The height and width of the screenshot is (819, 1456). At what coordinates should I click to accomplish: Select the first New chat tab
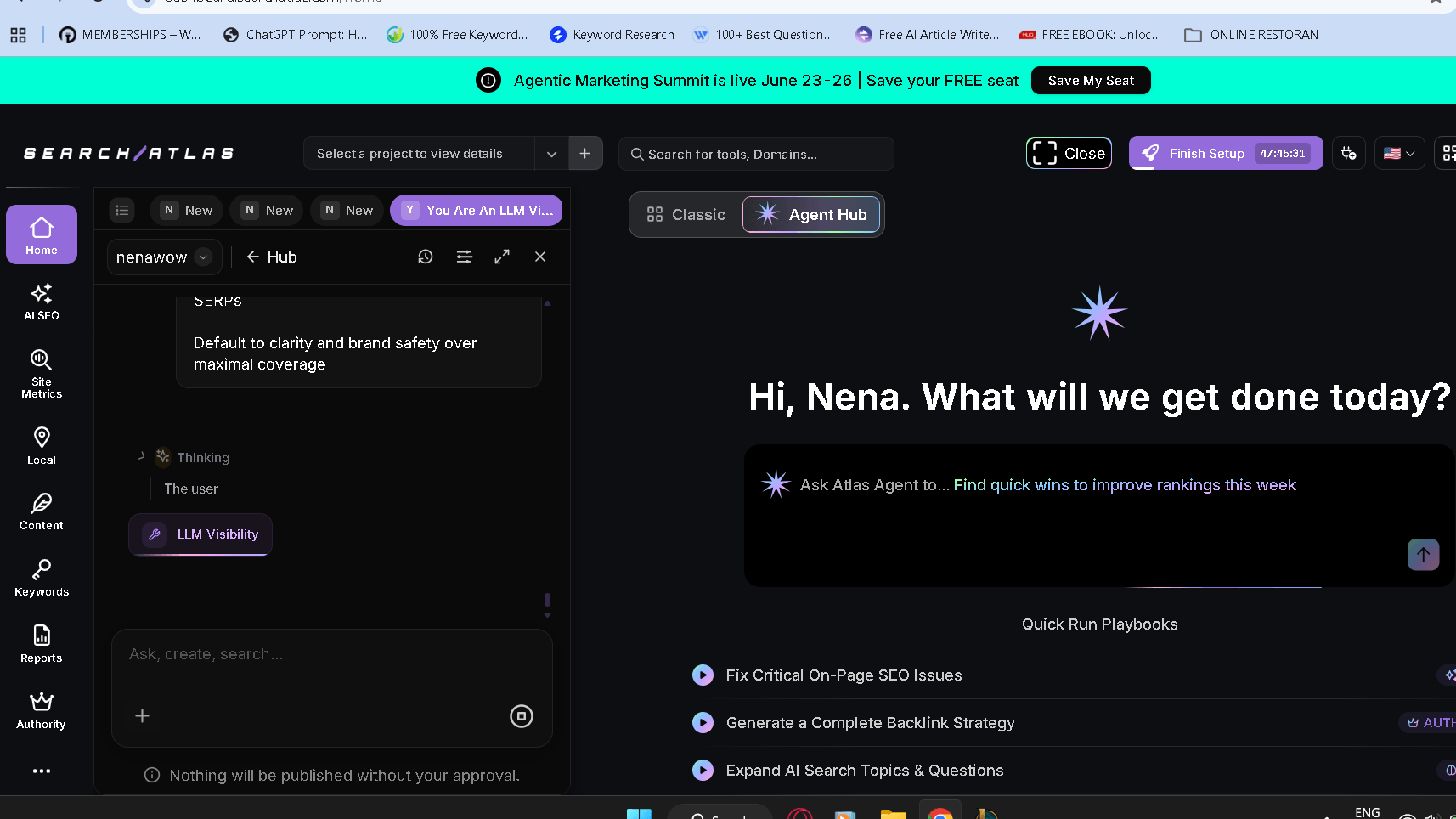point(187,210)
